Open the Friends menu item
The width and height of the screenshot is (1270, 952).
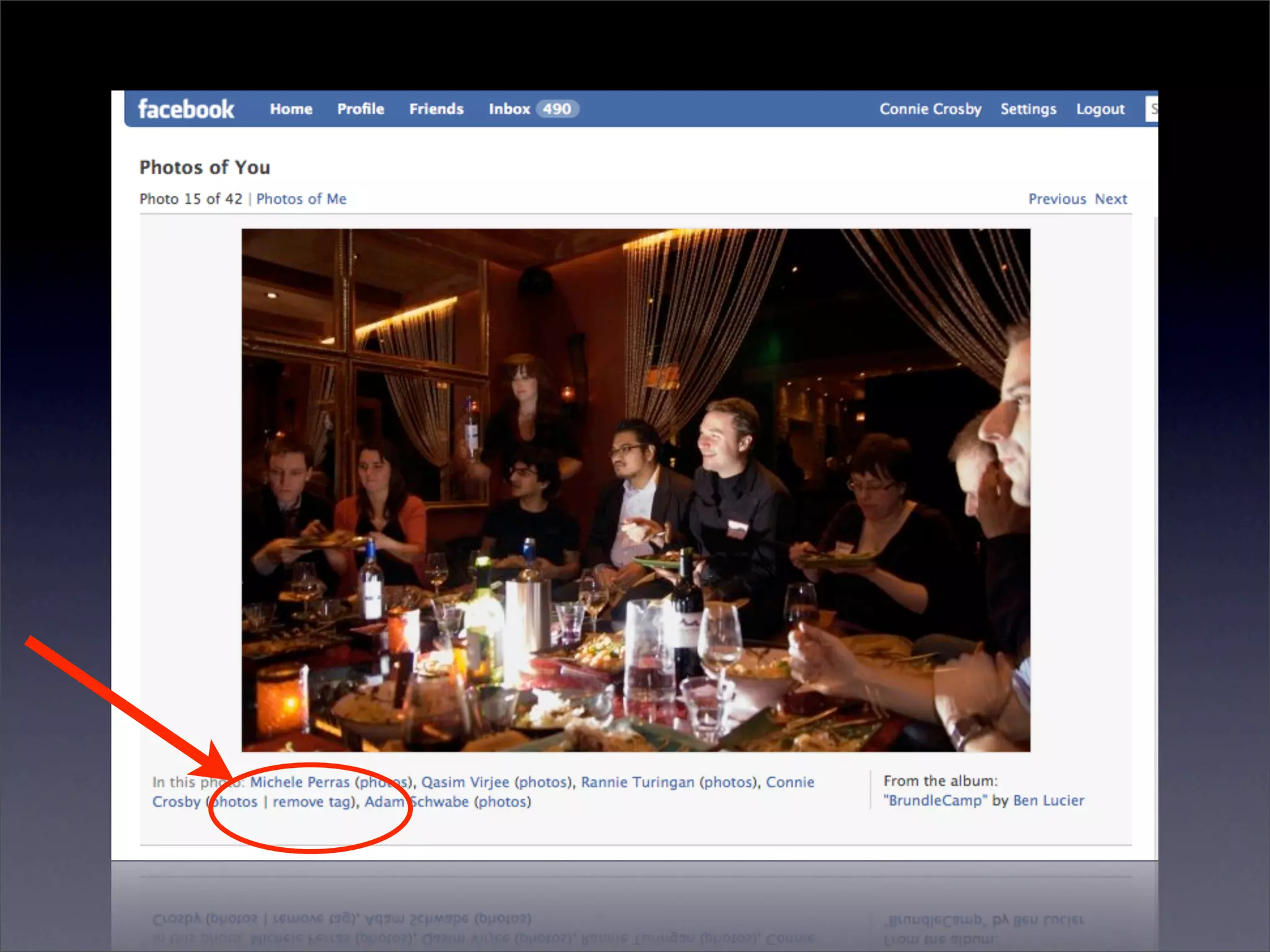pyautogui.click(x=436, y=109)
